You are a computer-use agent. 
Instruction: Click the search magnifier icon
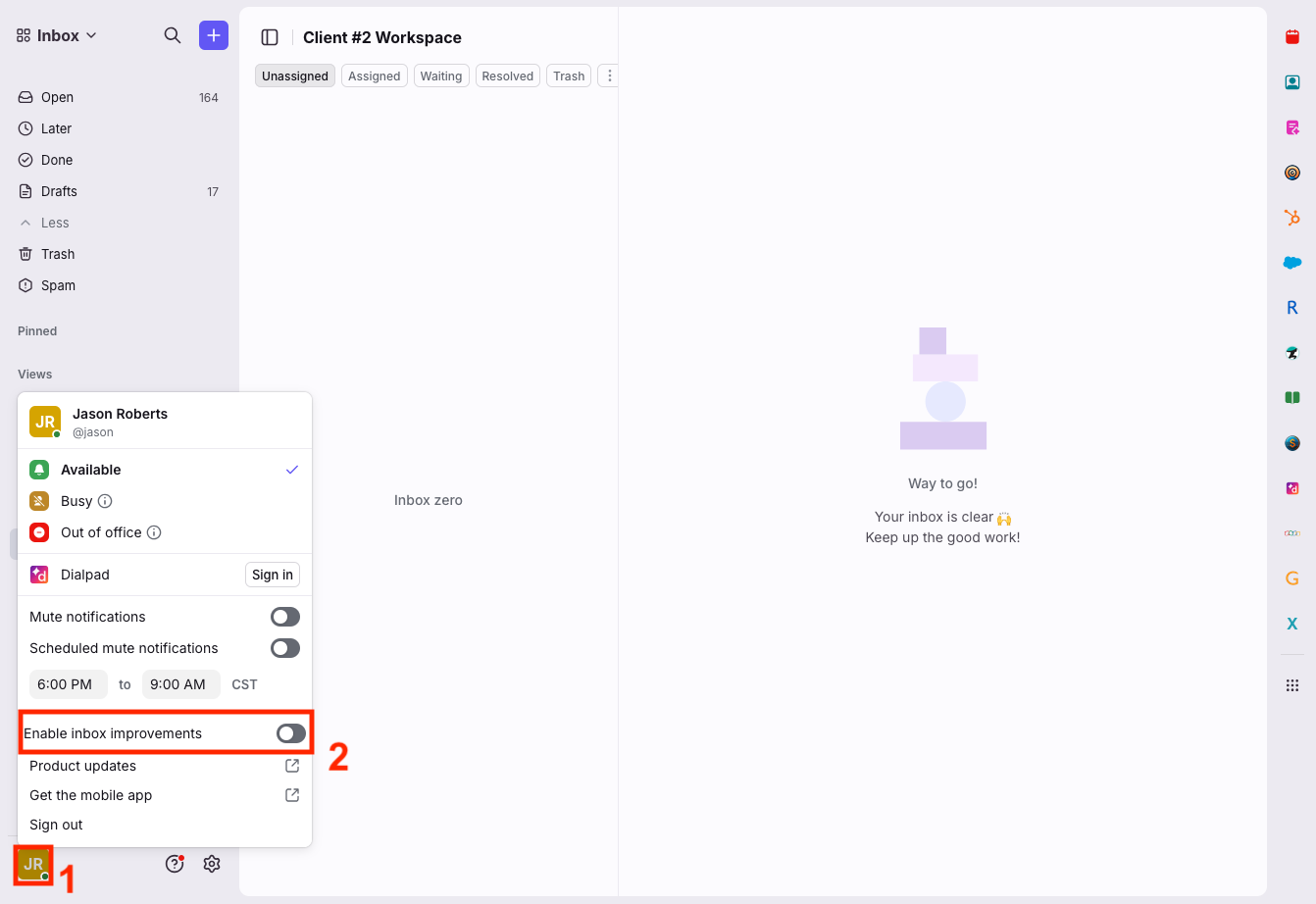(x=173, y=35)
